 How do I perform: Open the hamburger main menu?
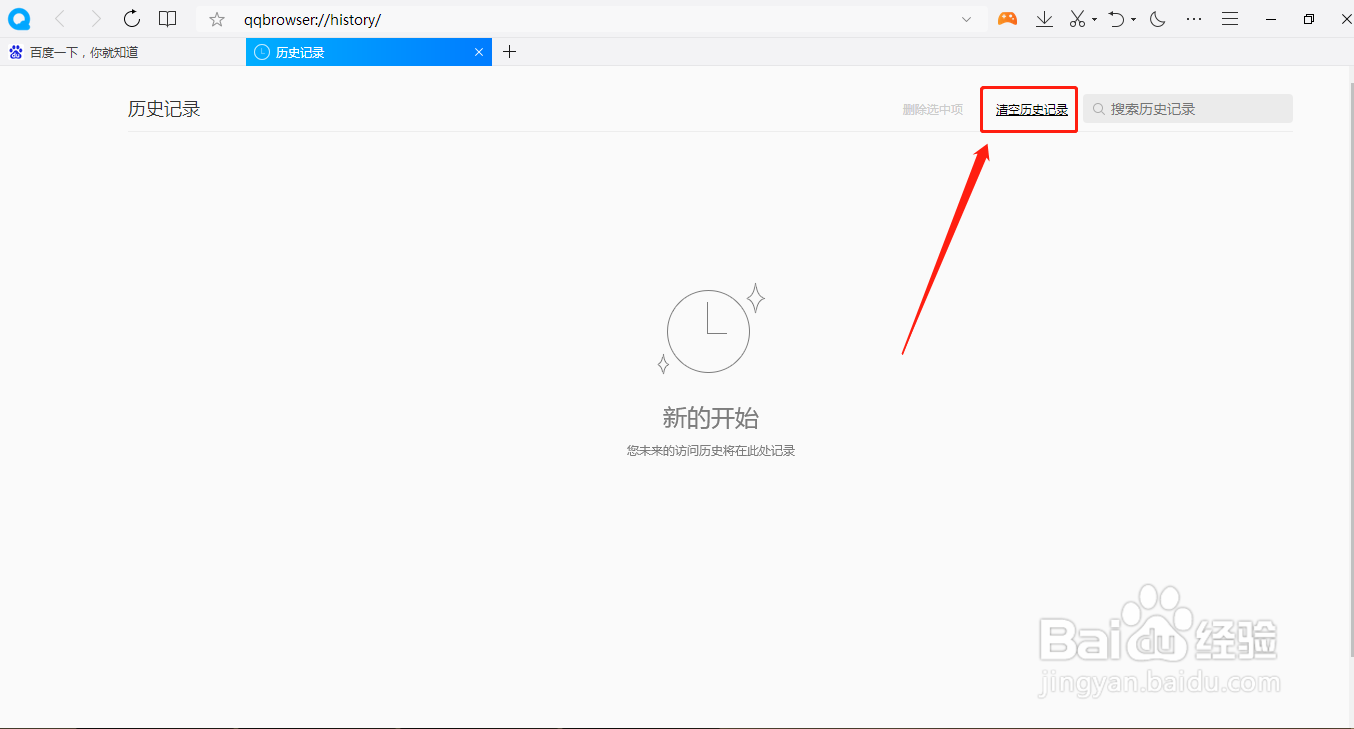pos(1231,19)
